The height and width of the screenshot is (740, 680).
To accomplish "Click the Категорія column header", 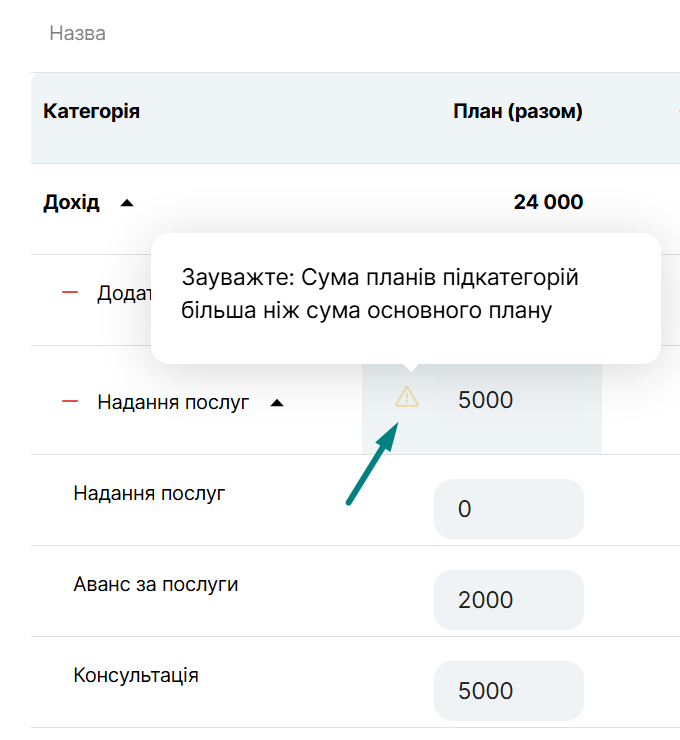I will click(x=91, y=111).
